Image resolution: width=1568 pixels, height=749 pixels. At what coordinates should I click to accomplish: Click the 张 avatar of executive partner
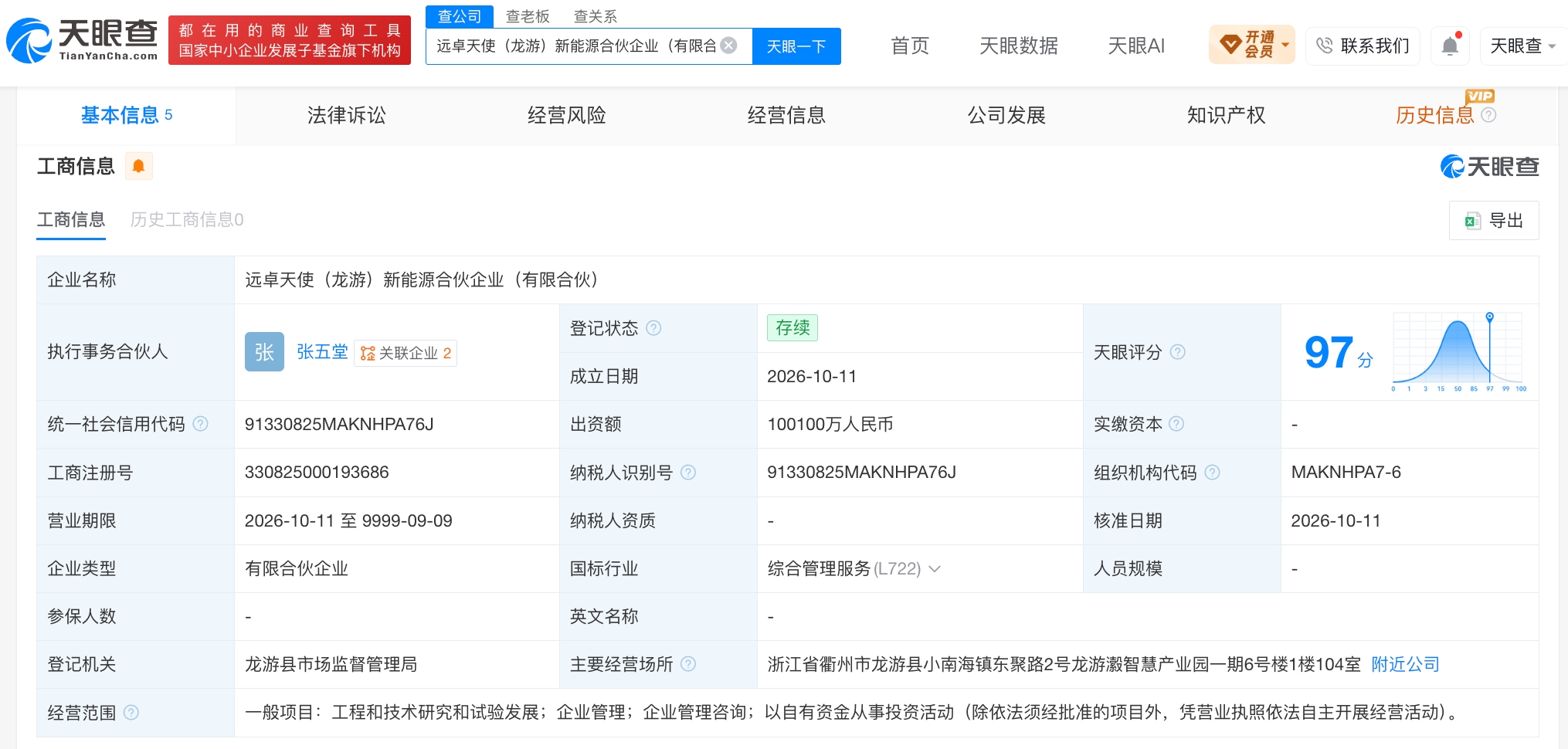(264, 352)
